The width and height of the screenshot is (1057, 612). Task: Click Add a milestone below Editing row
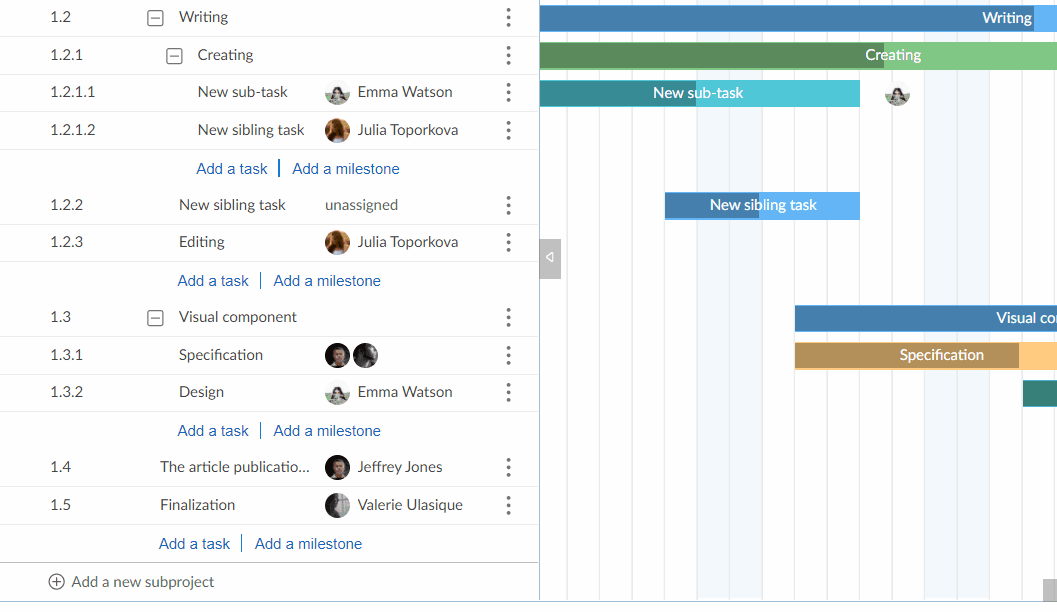[x=327, y=280]
